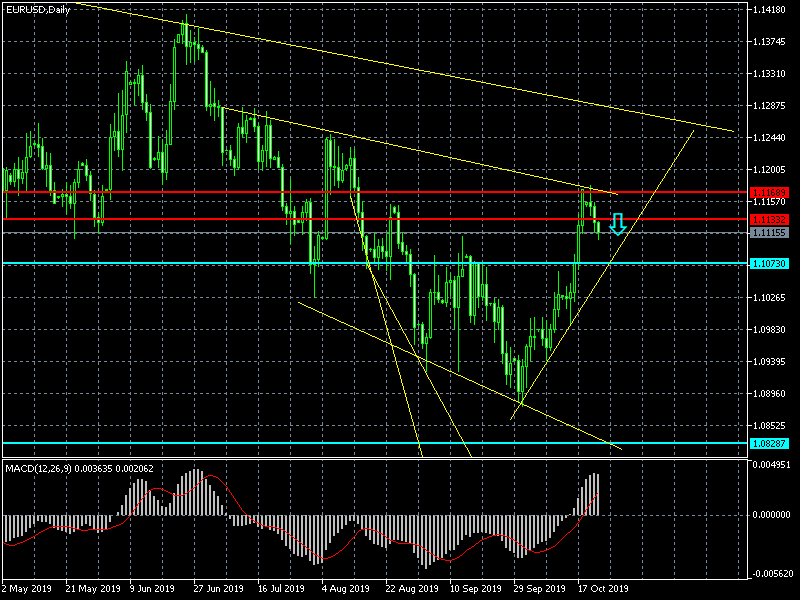Click the 29 Sep 2019 date label
Viewport: 800px width, 600px height.
pos(540,589)
